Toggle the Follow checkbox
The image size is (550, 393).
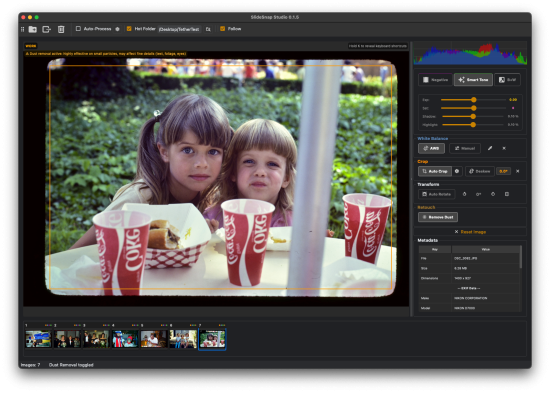pyautogui.click(x=222, y=29)
